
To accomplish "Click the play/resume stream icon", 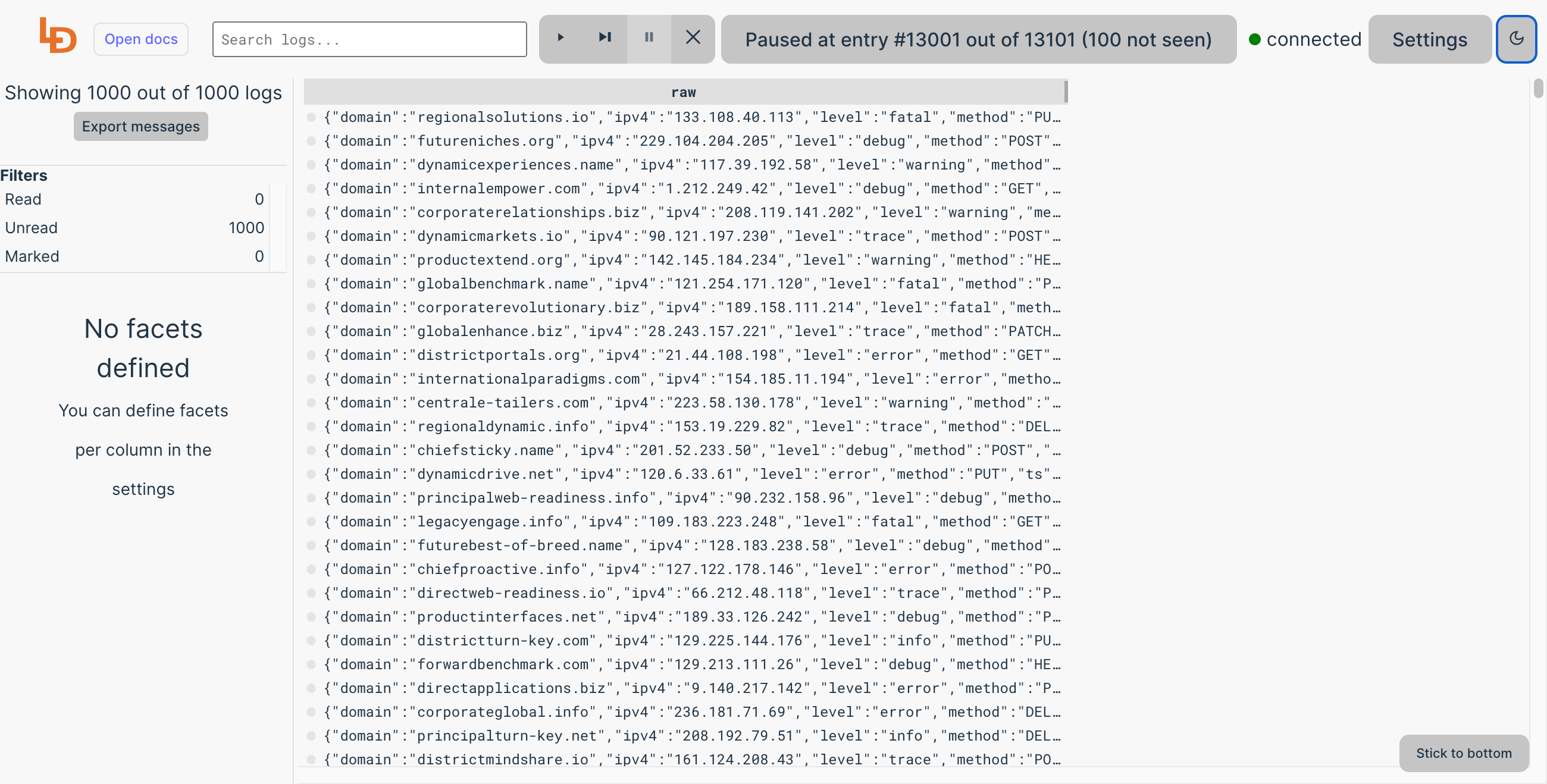I will 560,38.
